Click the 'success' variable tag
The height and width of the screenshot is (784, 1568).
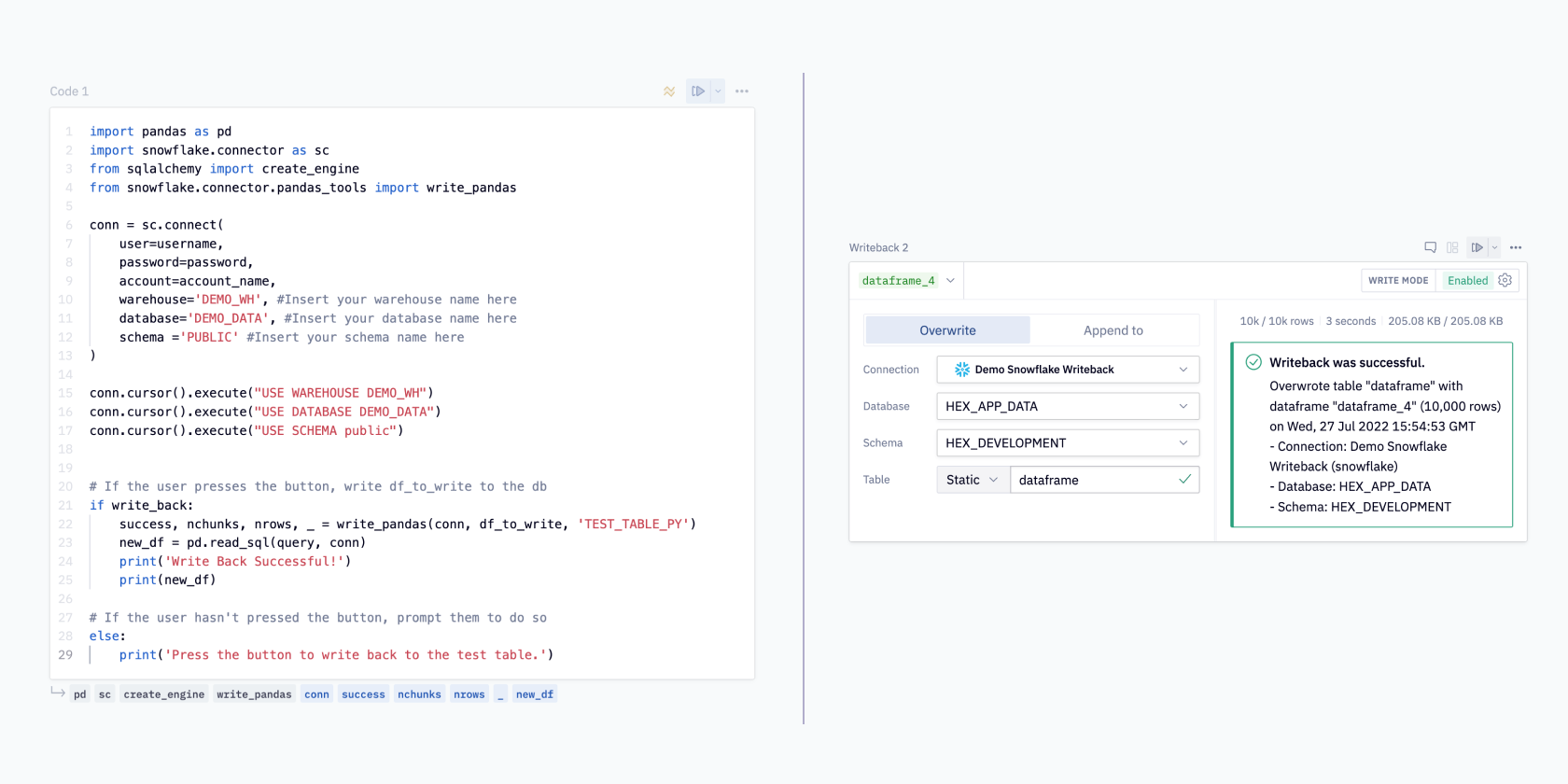[363, 694]
